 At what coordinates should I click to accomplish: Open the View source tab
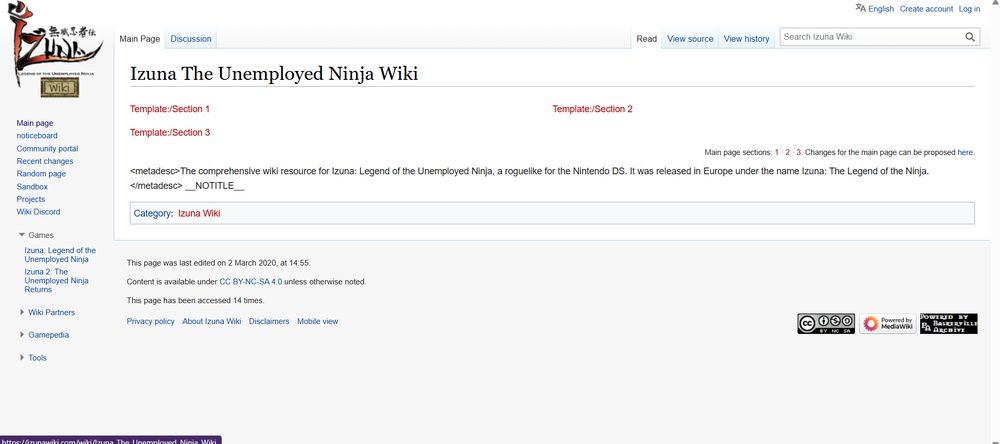click(690, 39)
